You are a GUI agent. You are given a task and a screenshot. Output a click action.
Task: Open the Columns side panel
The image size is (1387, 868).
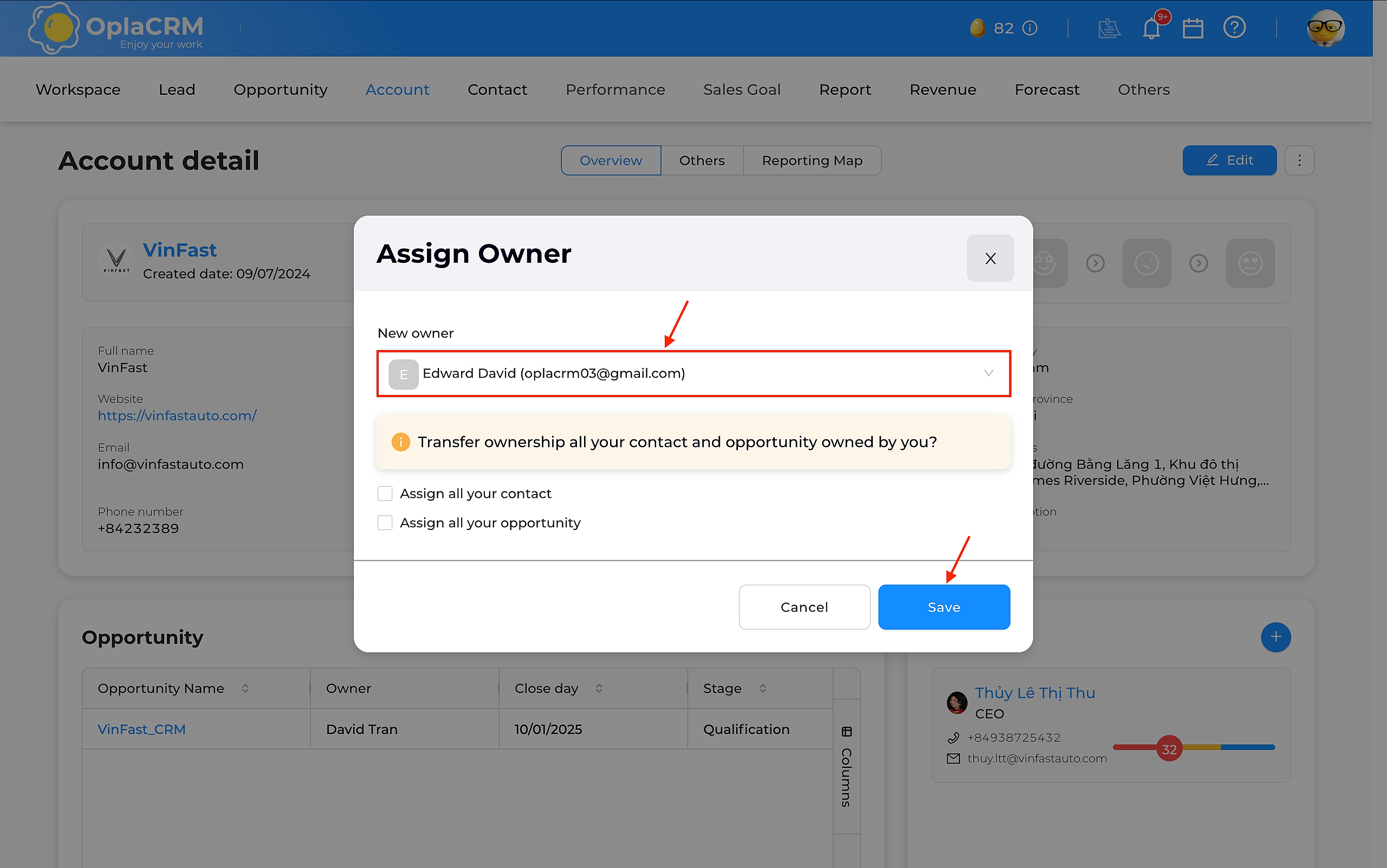pyautogui.click(x=846, y=766)
